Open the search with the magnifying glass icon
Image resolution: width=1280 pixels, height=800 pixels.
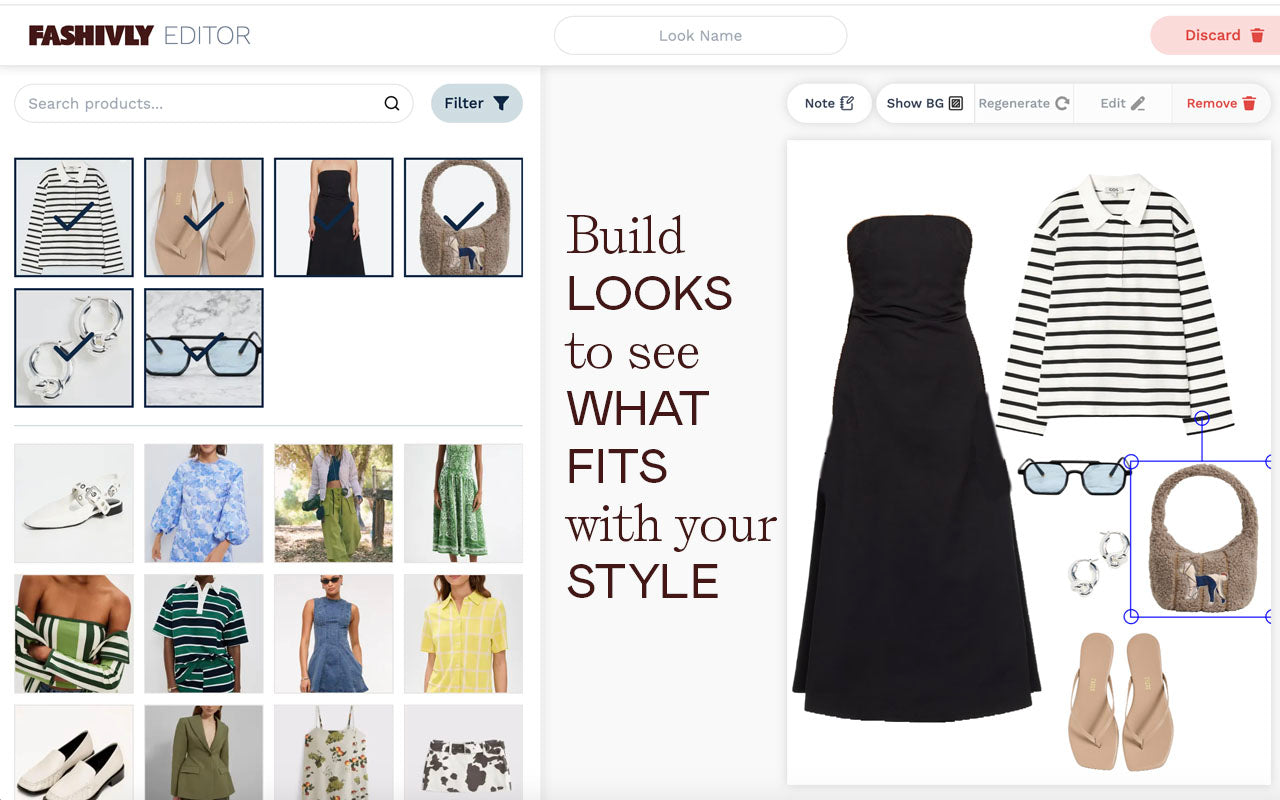click(x=390, y=103)
